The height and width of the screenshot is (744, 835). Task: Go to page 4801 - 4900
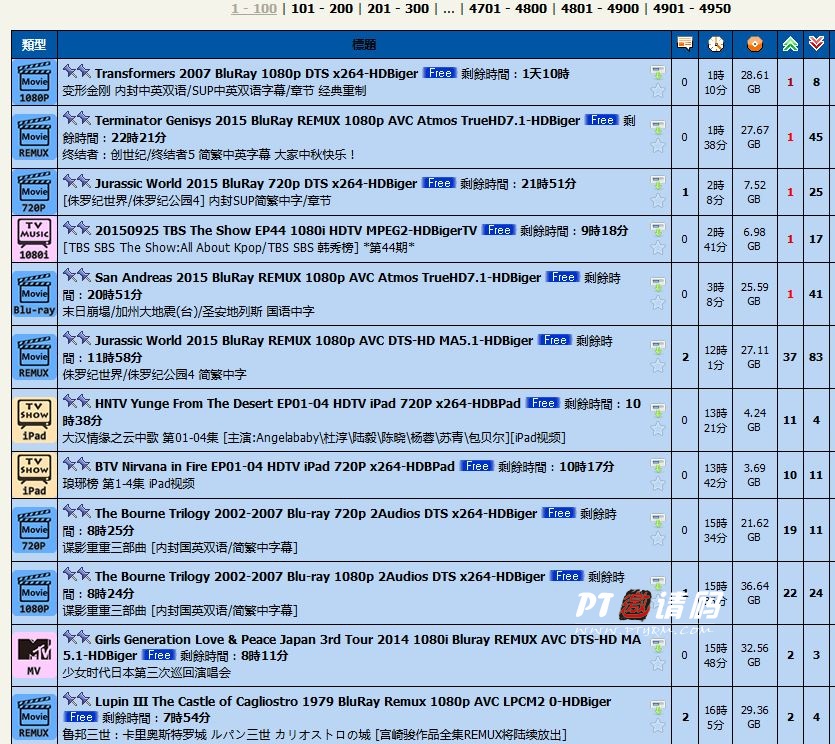[600, 9]
